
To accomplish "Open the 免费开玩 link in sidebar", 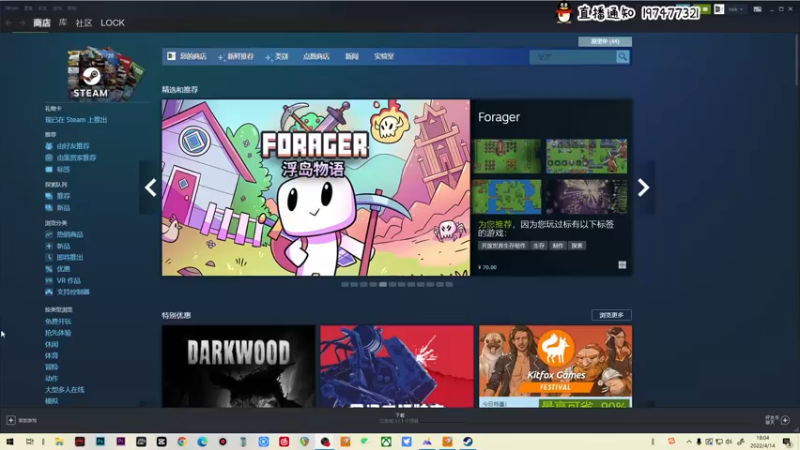I will [58, 321].
